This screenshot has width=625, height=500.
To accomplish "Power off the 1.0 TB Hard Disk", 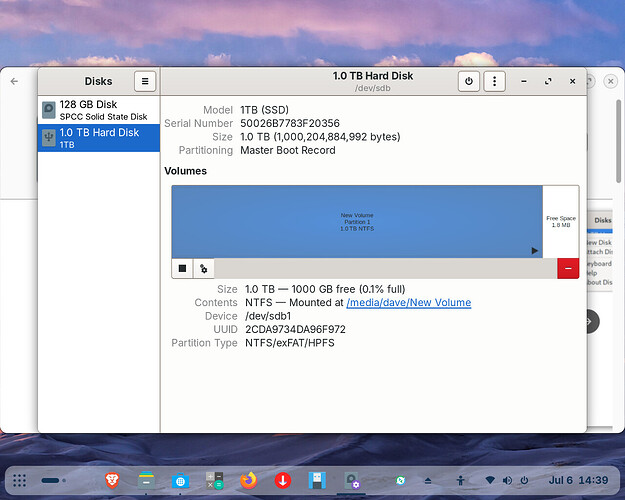I will 469,81.
